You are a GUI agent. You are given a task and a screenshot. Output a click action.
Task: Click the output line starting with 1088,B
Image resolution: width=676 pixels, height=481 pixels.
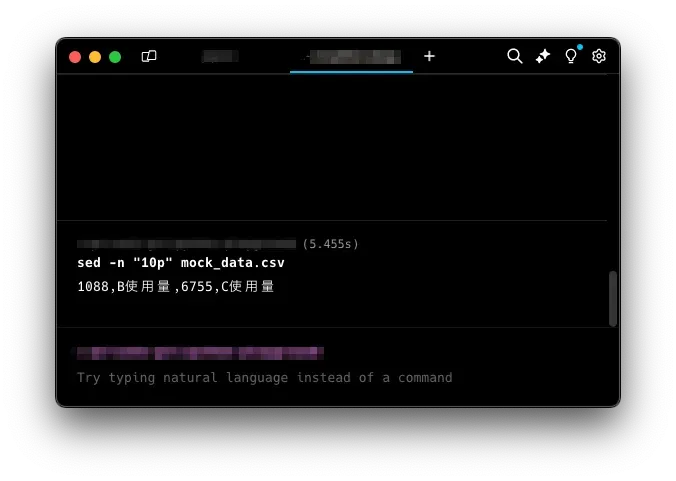(x=175, y=286)
